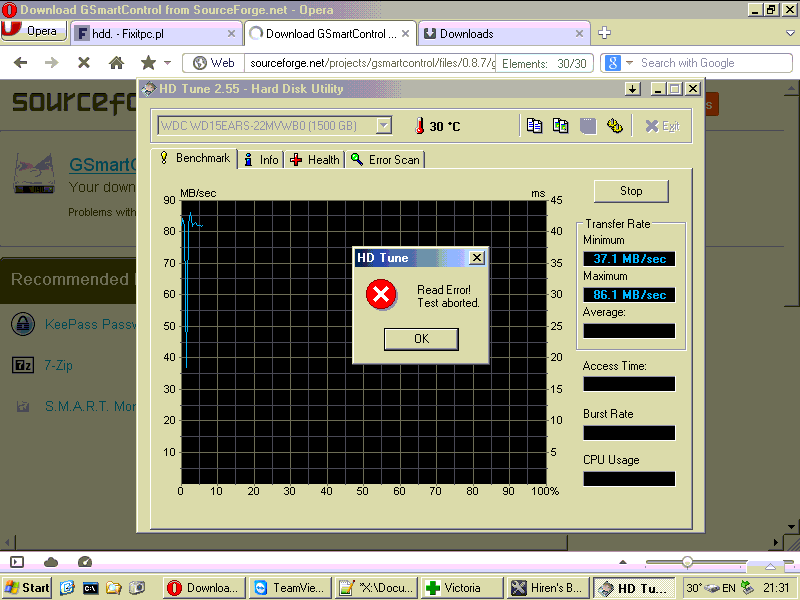Viewport: 800px width, 600px height.
Task: Switch to TeamViewer in the taskbar
Action: click(x=290, y=588)
